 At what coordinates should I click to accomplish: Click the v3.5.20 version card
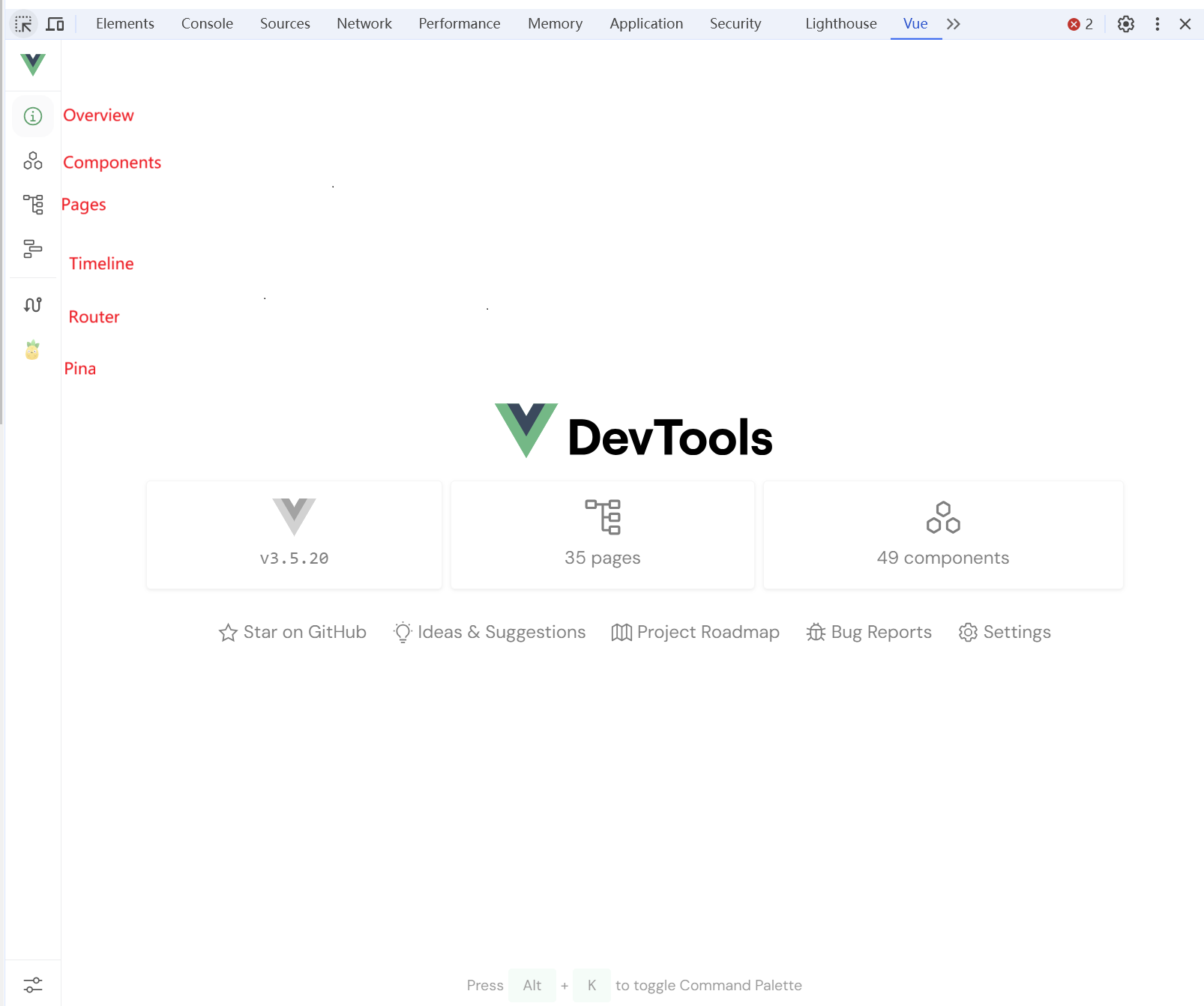coord(294,535)
